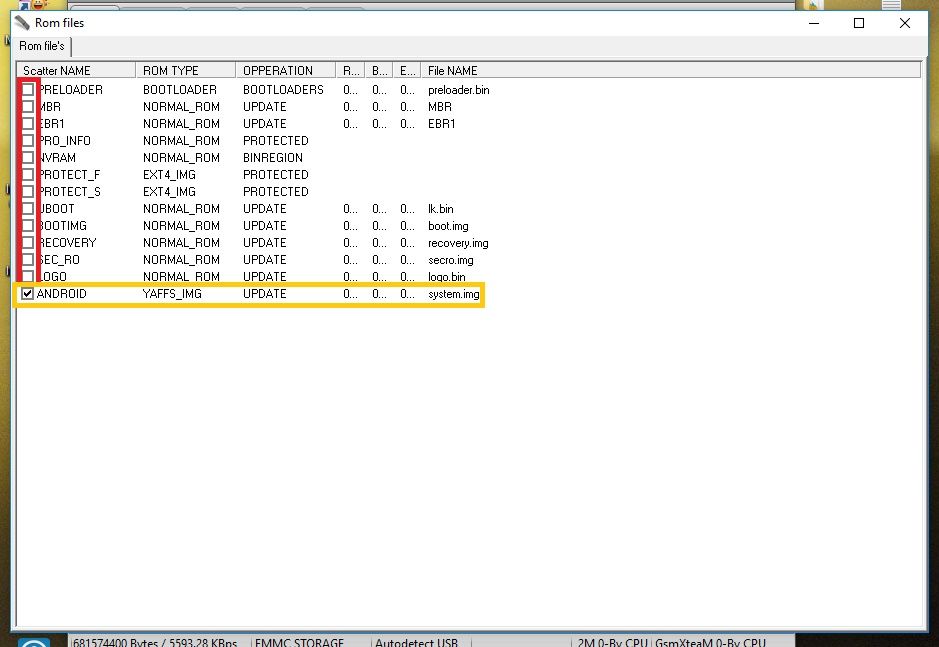The image size is (939, 647).
Task: Uncheck the ANDROID partition checkbox
Action: click(28, 294)
